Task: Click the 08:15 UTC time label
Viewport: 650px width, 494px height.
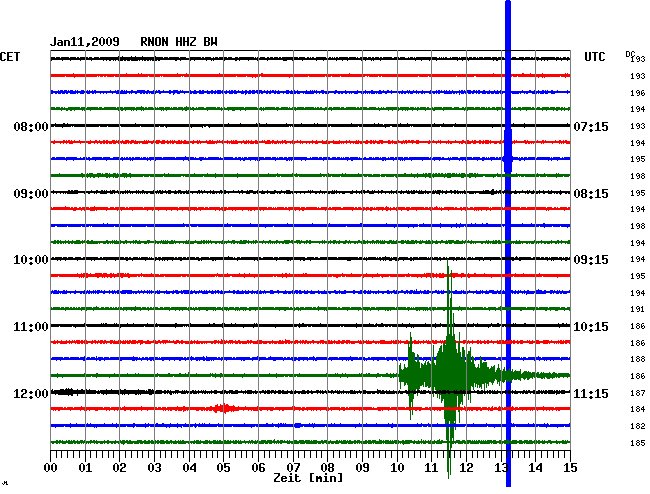Action: coord(591,194)
